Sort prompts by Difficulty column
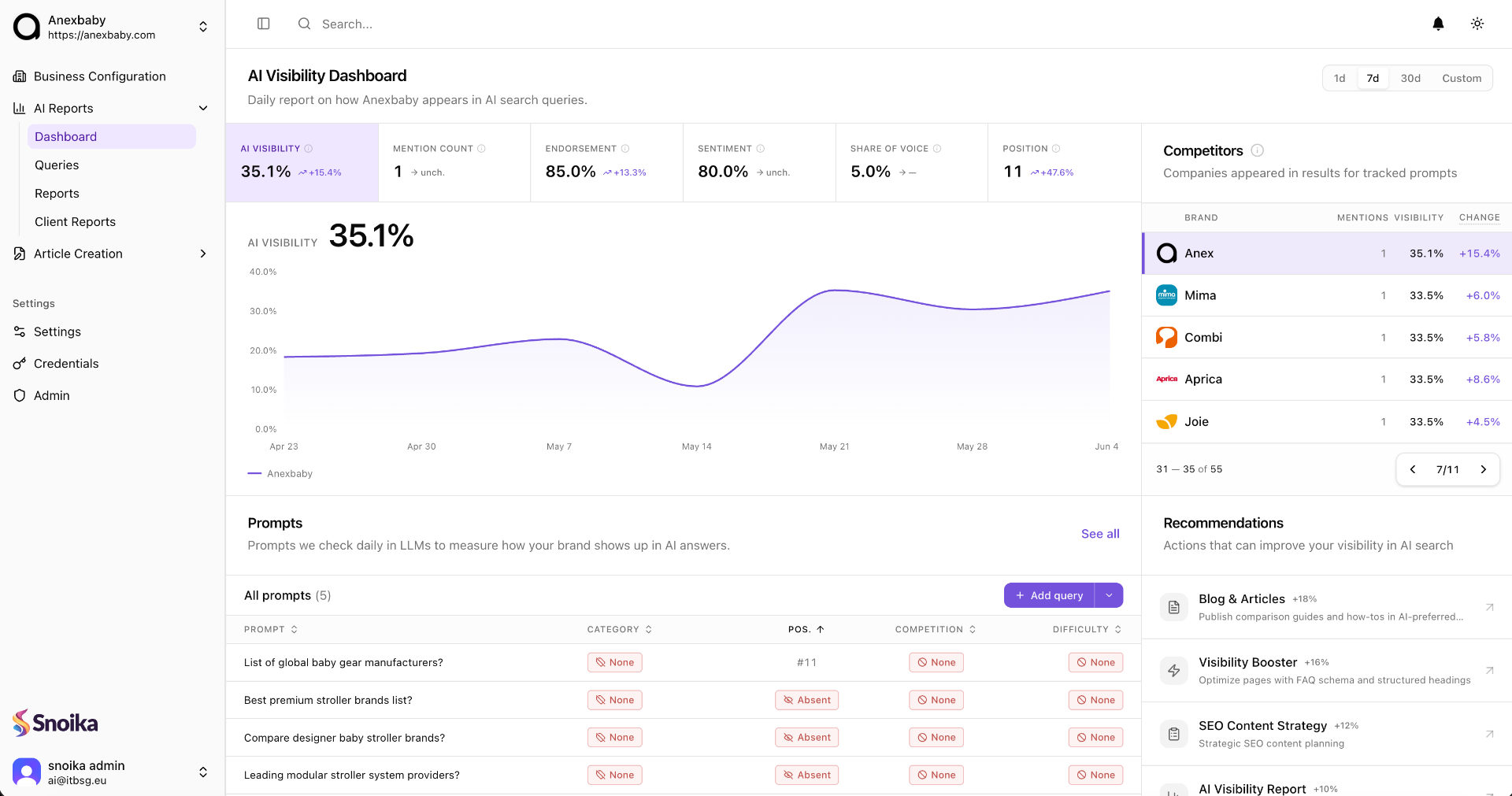Screen dimensions: 1512x796 [x=1087, y=629]
